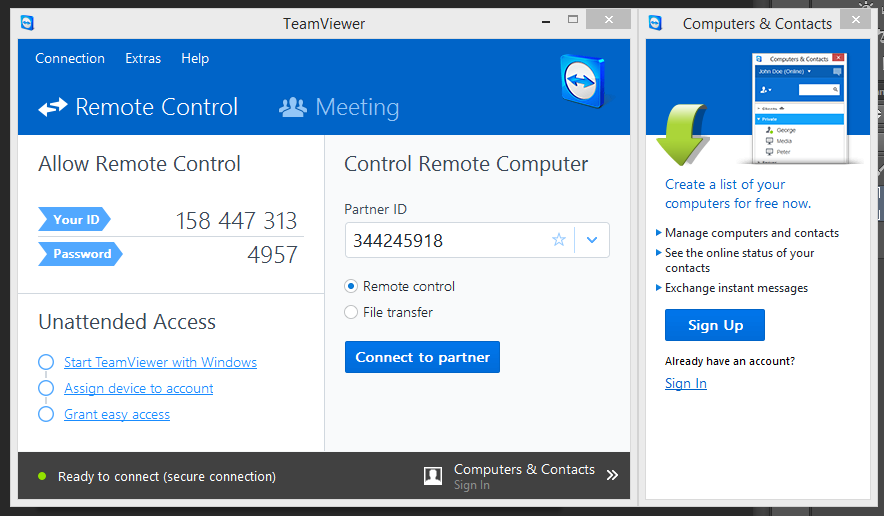Click the contact avatar icon in status bar
Screen dimensions: 884x516
click(433, 476)
